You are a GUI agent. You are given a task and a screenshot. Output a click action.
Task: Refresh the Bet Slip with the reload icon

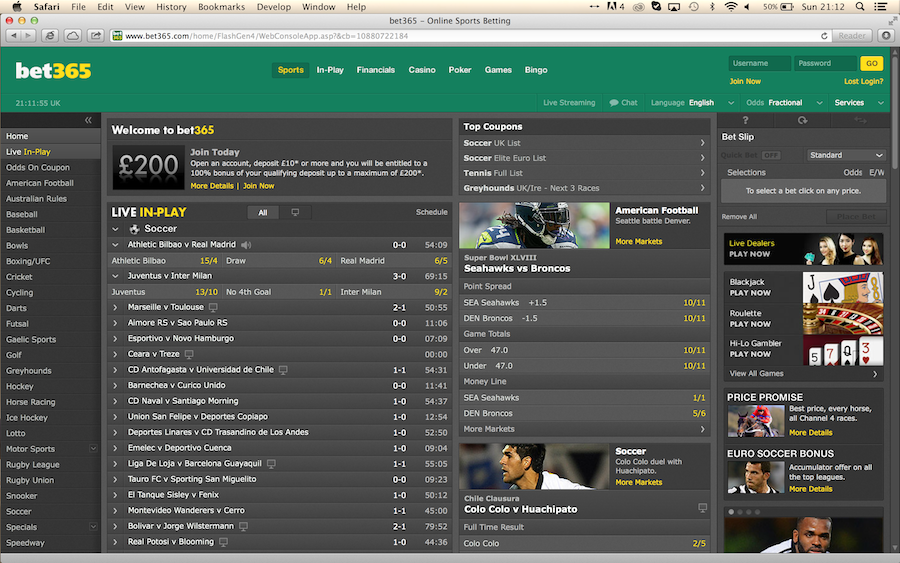click(802, 120)
